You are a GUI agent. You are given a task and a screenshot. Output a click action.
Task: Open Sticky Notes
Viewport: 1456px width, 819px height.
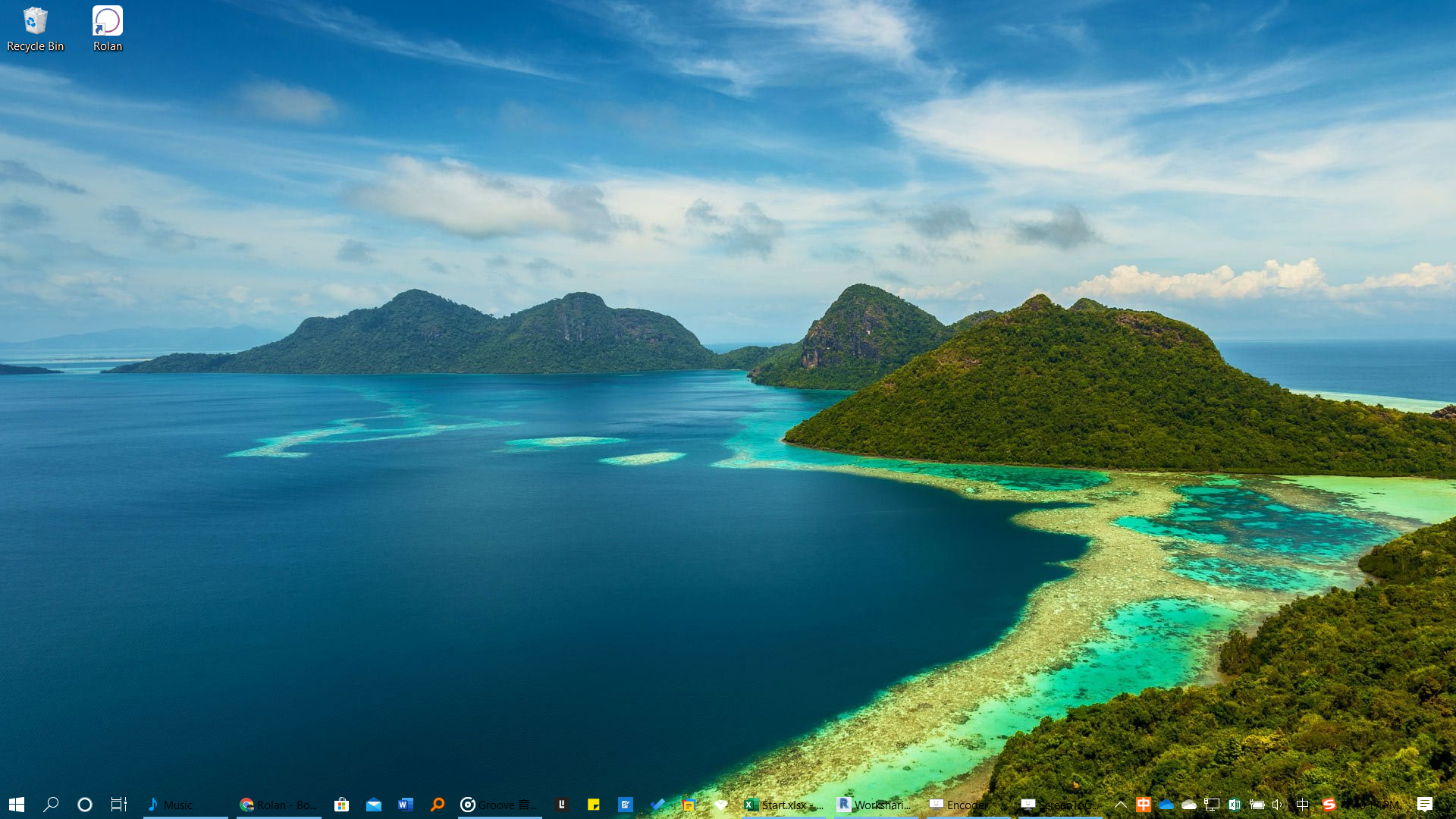(595, 805)
